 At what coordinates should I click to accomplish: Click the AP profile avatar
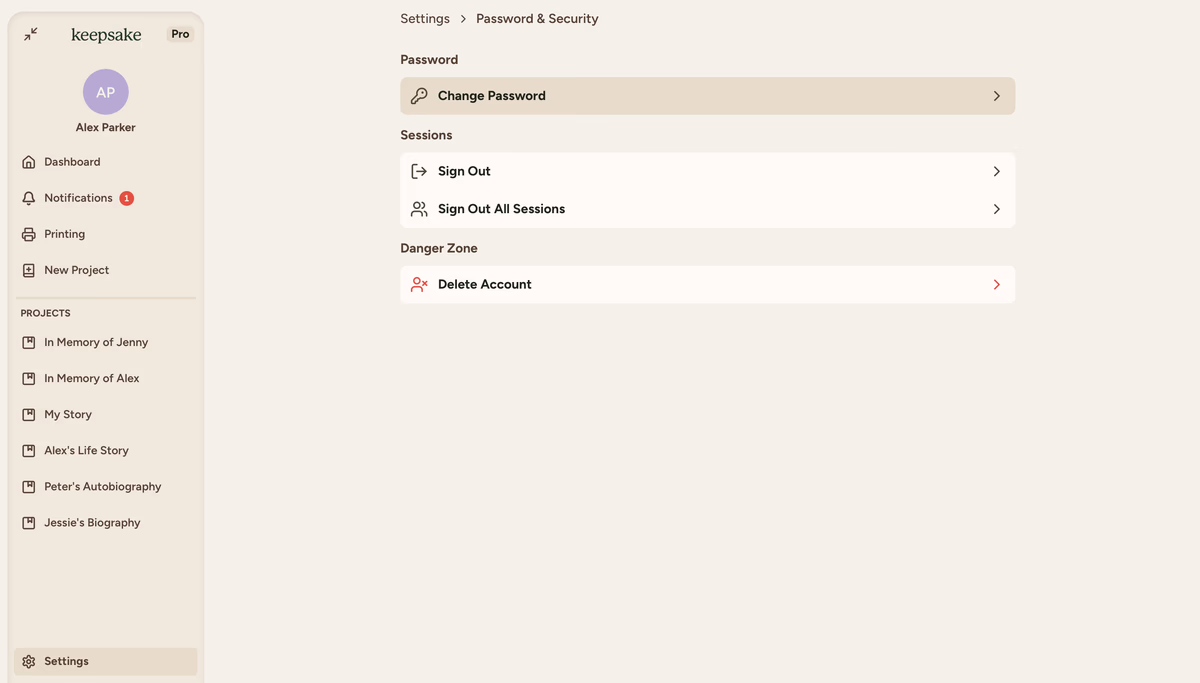click(106, 92)
